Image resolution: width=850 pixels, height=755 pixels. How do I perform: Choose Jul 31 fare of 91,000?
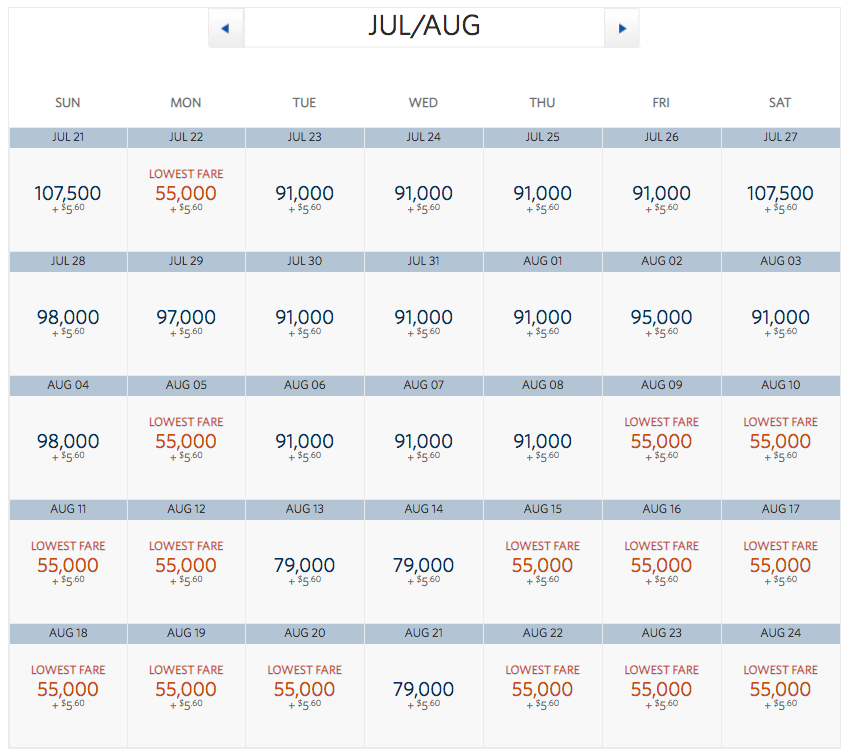423,318
